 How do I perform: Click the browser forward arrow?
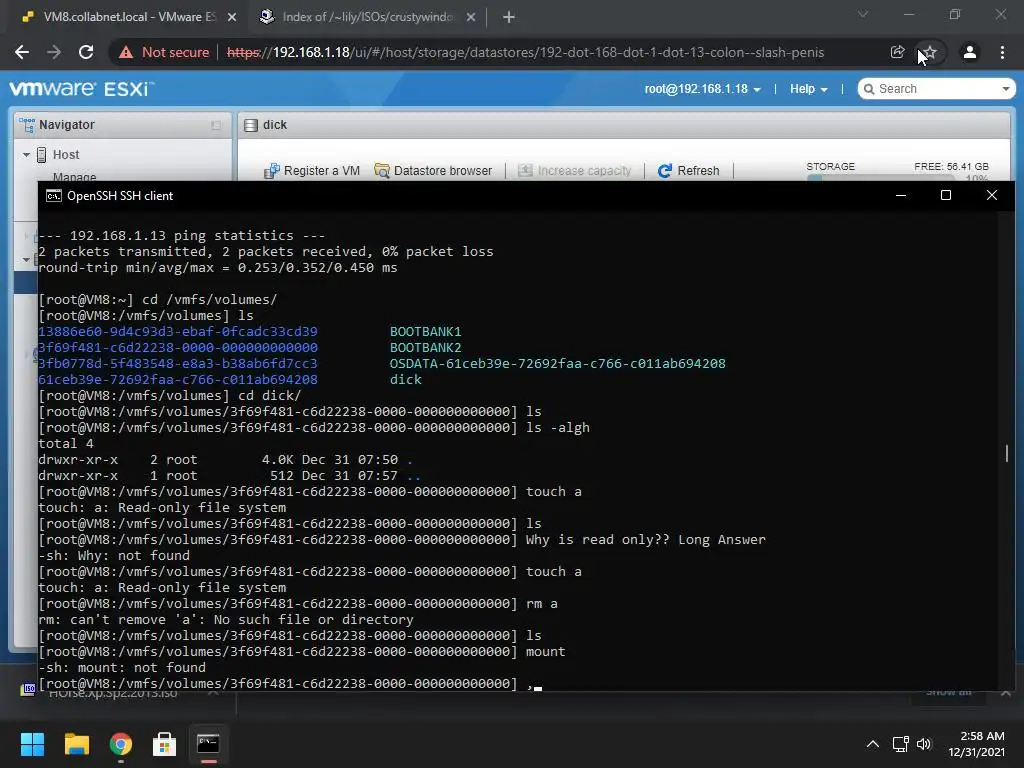pyautogui.click(x=54, y=52)
